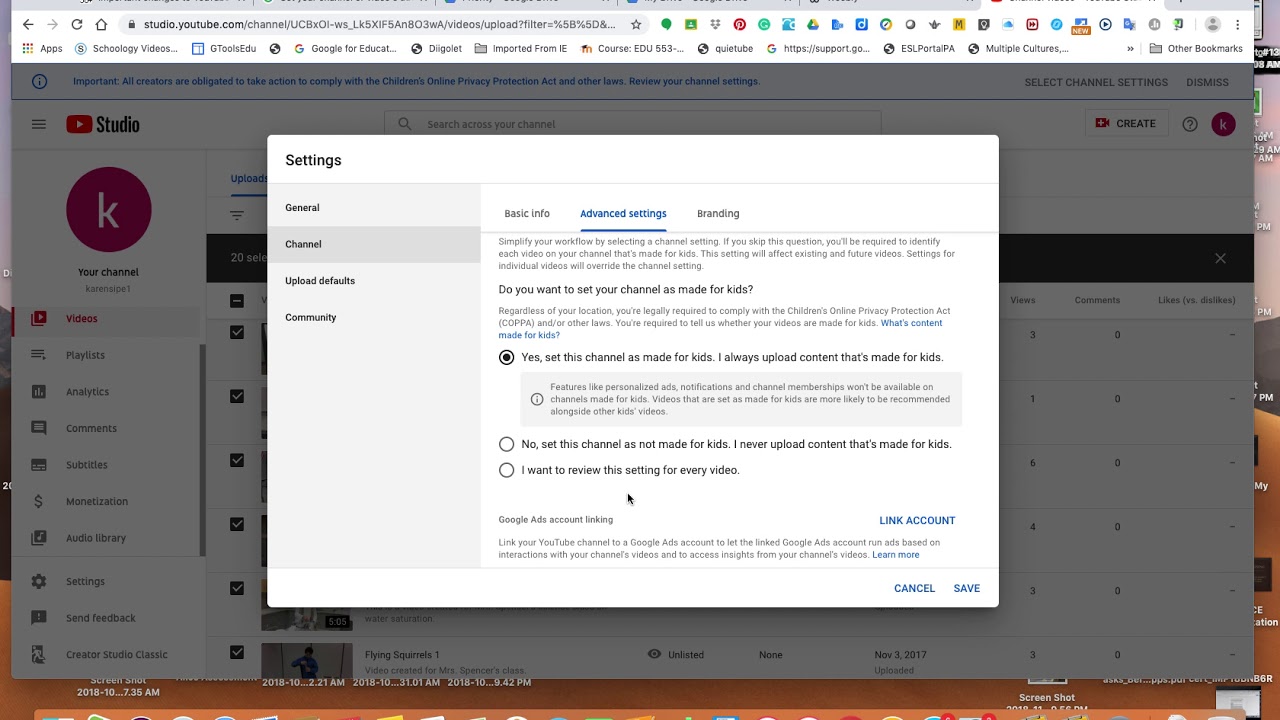This screenshot has width=1280, height=720.
Task: Click SELECT CHANNEL SETTINGS in banner
Action: coord(1096,82)
